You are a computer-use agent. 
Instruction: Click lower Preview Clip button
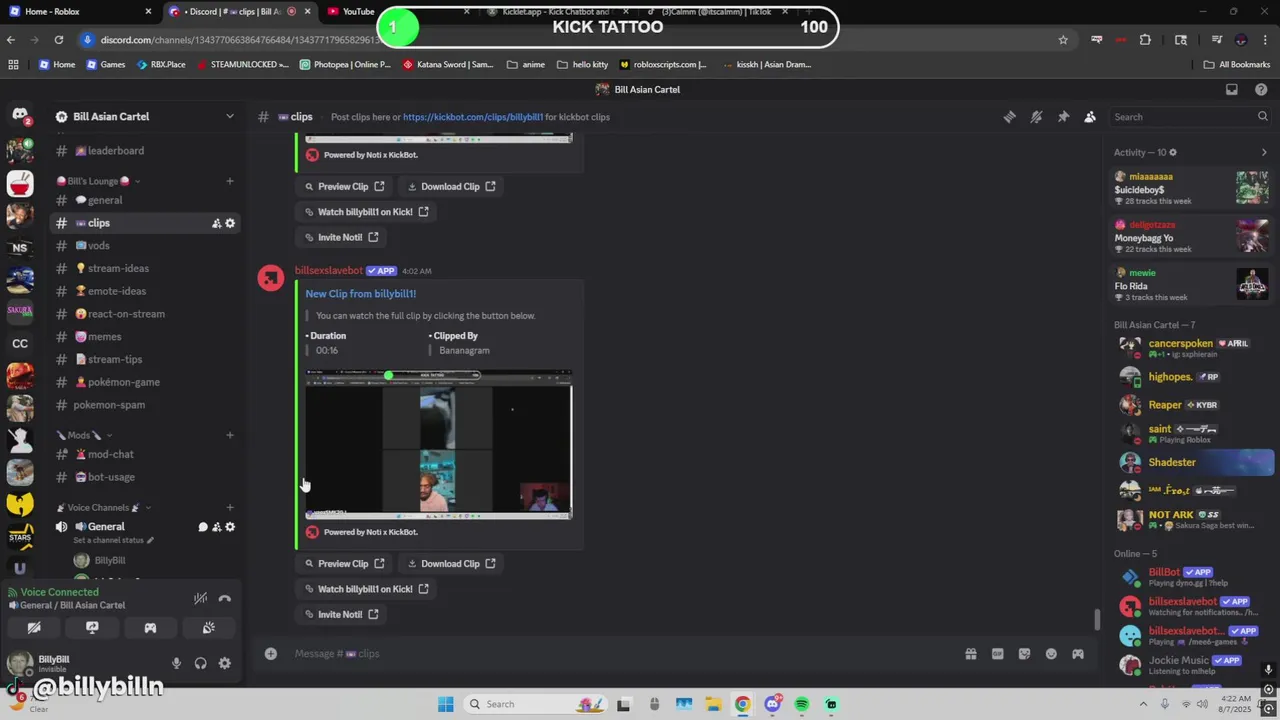point(345,564)
